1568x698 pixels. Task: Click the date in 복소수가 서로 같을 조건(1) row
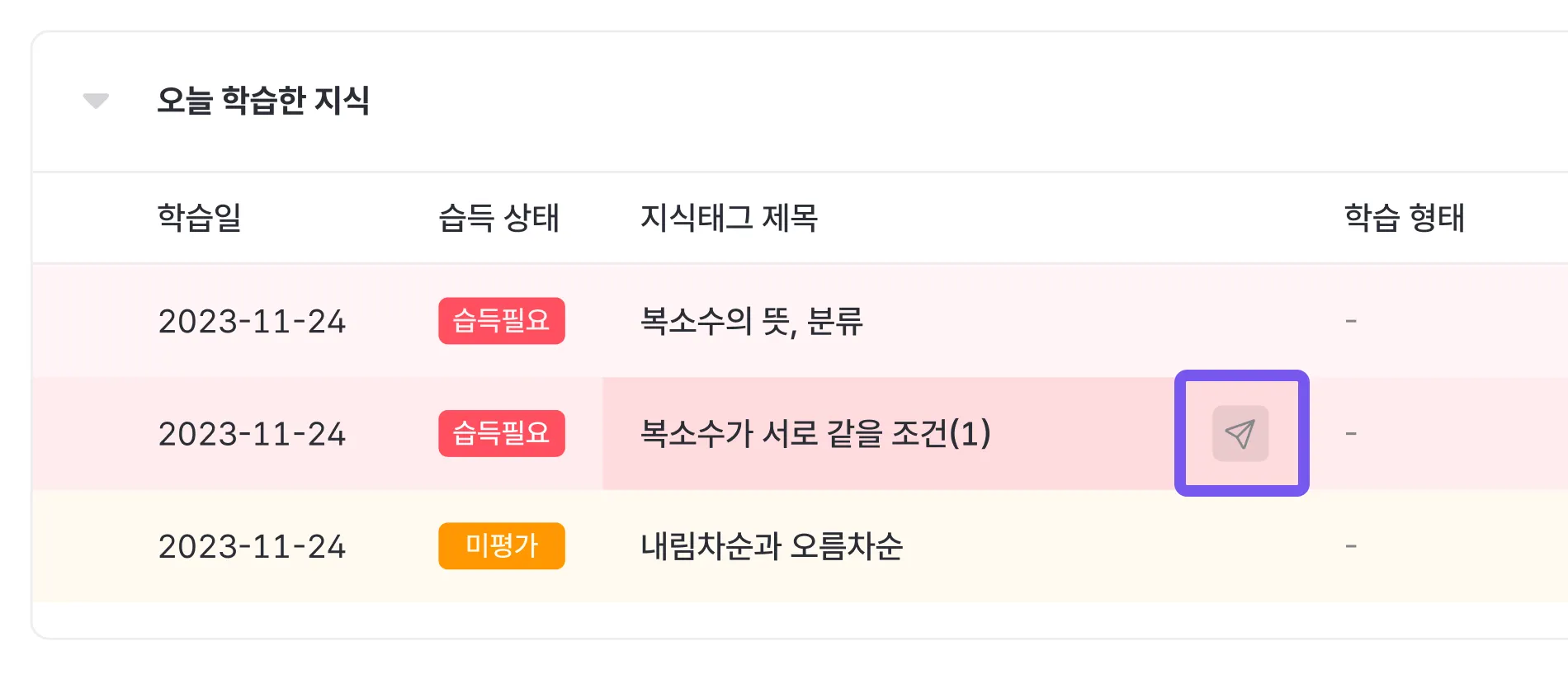(x=252, y=433)
